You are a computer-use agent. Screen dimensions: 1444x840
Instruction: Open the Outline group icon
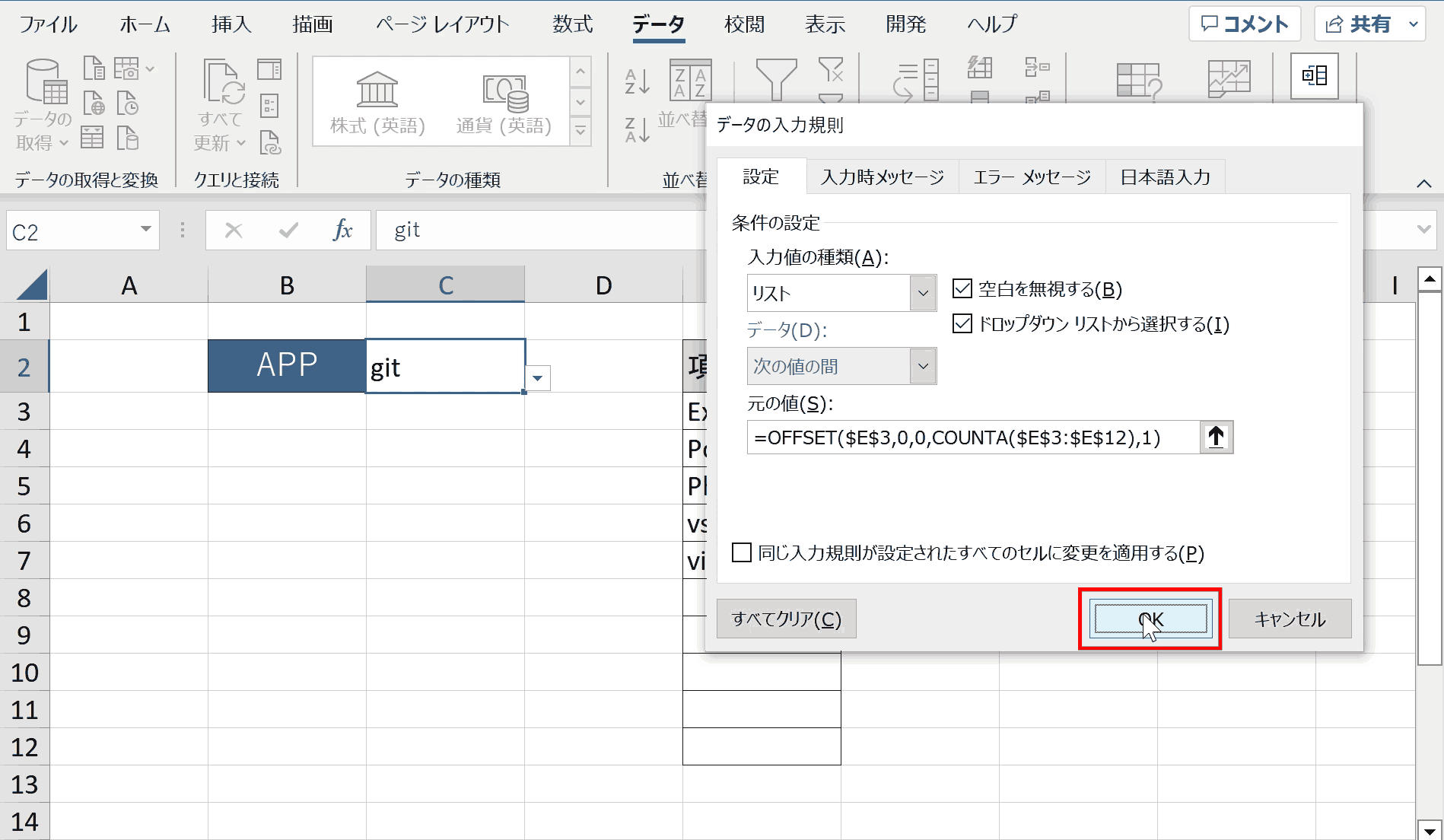(1315, 75)
